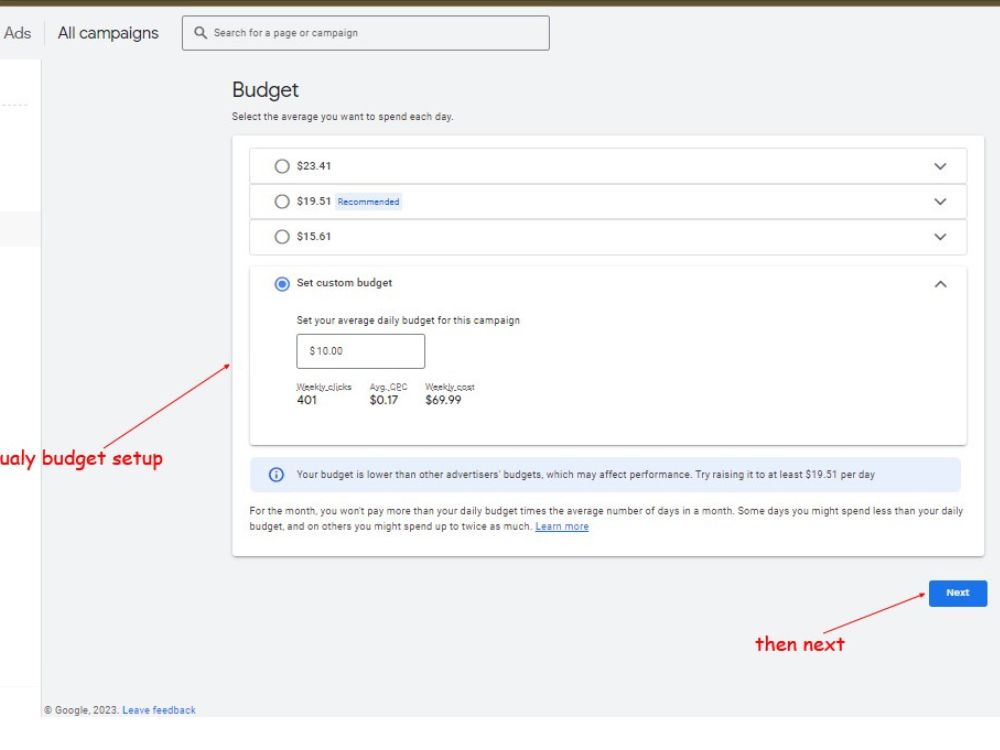Image resolution: width=1000 pixels, height=750 pixels.
Task: Collapse the Set custom budget section
Action: coord(940,284)
